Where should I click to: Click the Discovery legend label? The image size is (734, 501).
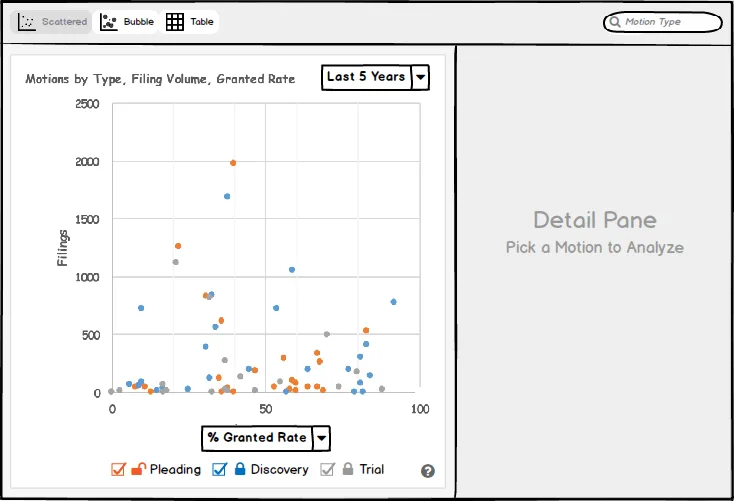[x=279, y=469]
